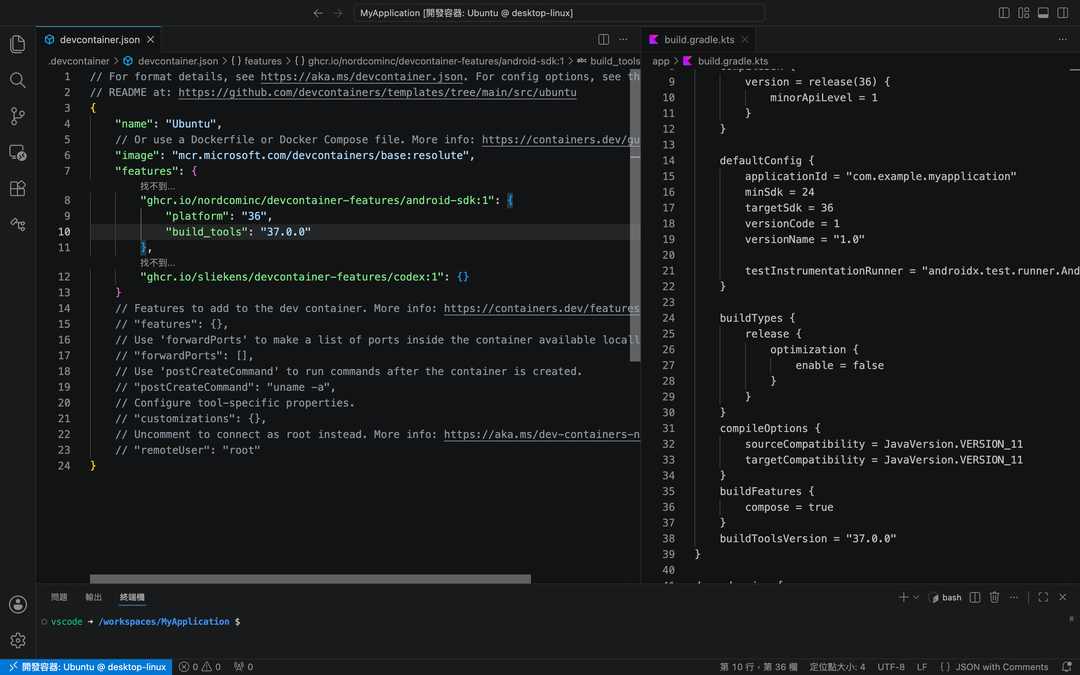Open customize layout icon

[x=1024, y=13]
